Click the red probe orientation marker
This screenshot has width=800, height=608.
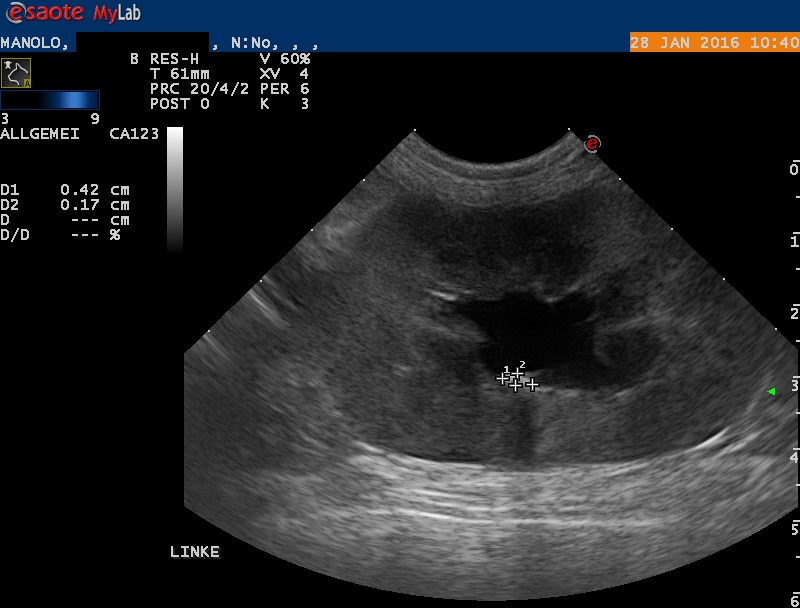point(592,143)
